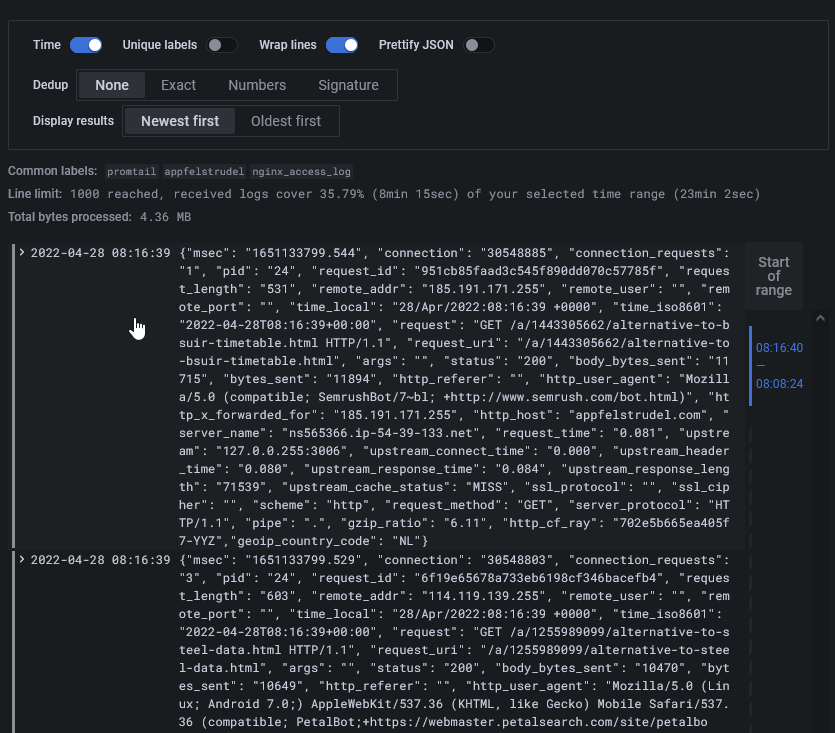Enable the Unique labels toggle
Viewport: 835px width, 733px height.
pyautogui.click(x=222, y=44)
